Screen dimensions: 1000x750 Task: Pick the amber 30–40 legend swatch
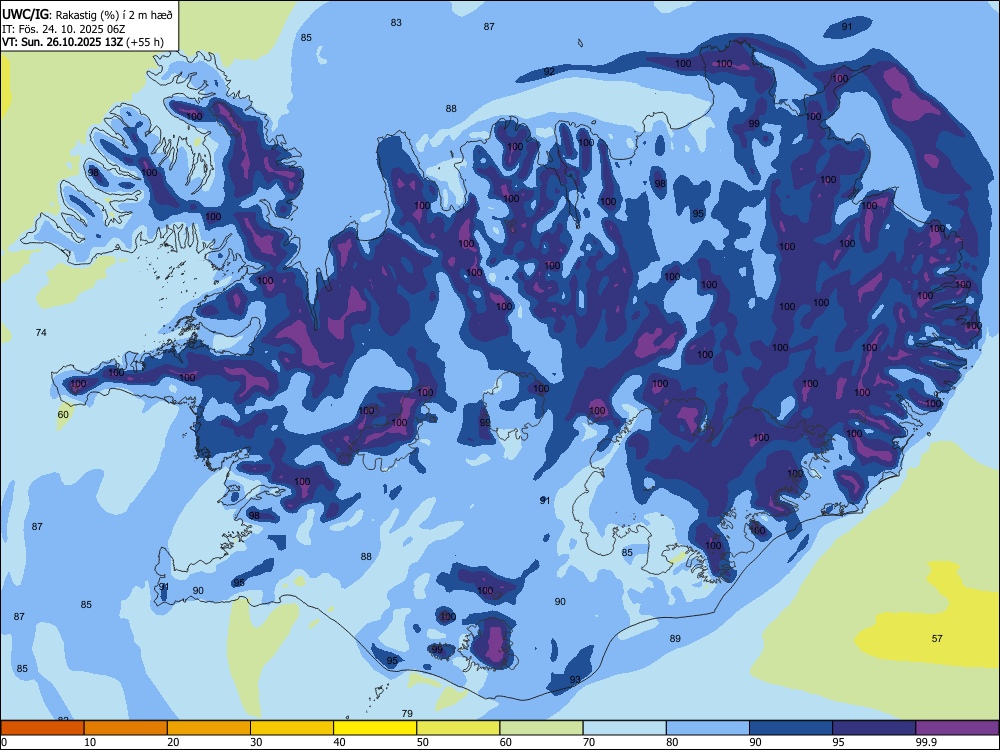coord(292,728)
